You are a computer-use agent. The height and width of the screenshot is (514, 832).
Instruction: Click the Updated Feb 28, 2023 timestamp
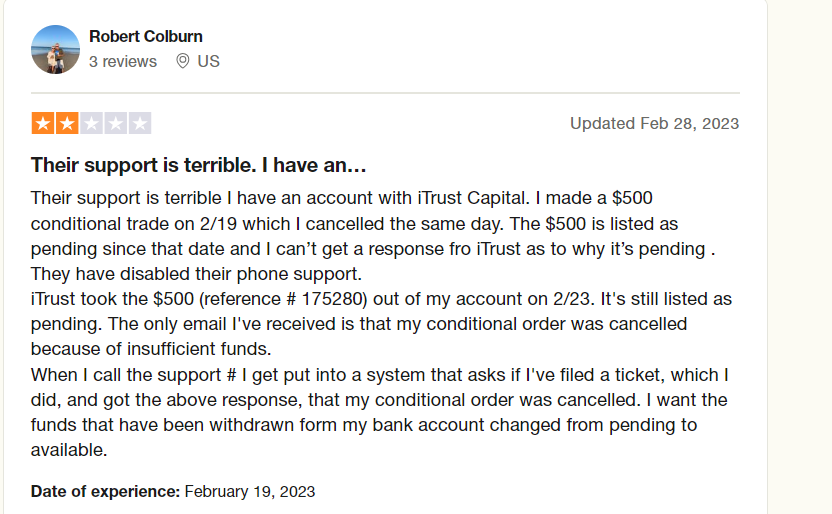pyautogui.click(x=655, y=124)
